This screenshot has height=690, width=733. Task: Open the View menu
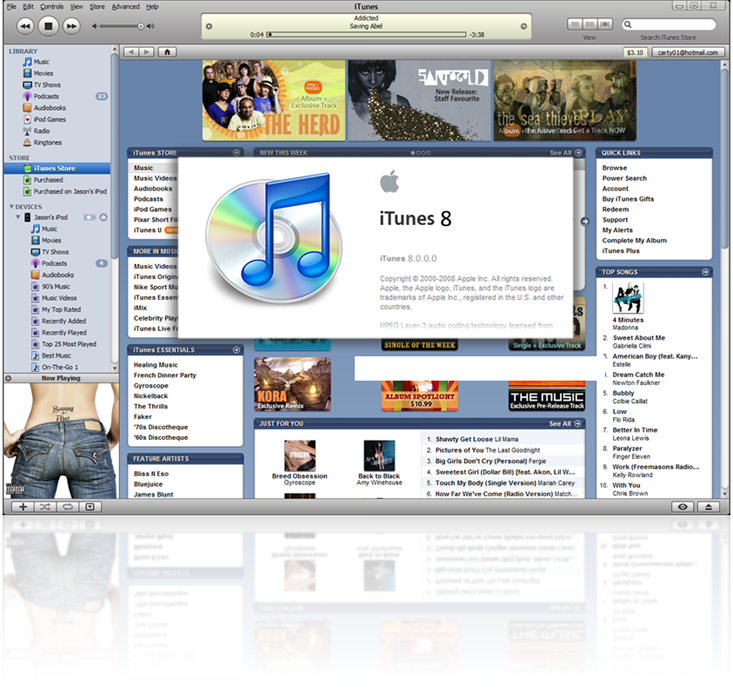[x=77, y=7]
